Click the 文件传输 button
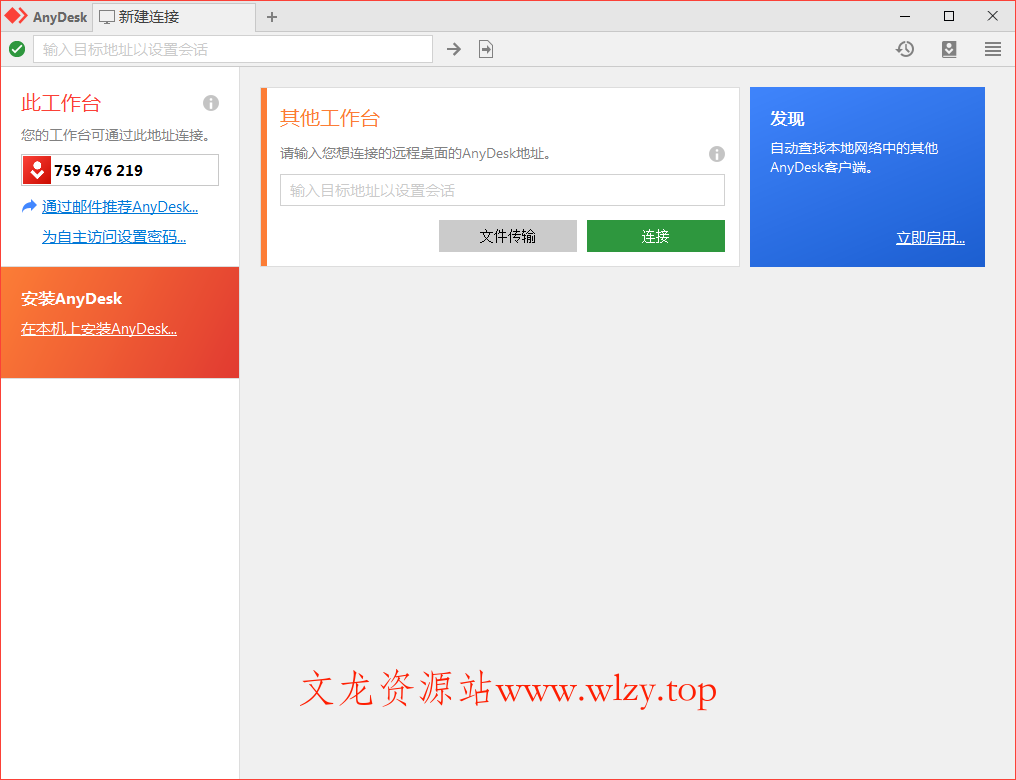1016x780 pixels. (507, 236)
